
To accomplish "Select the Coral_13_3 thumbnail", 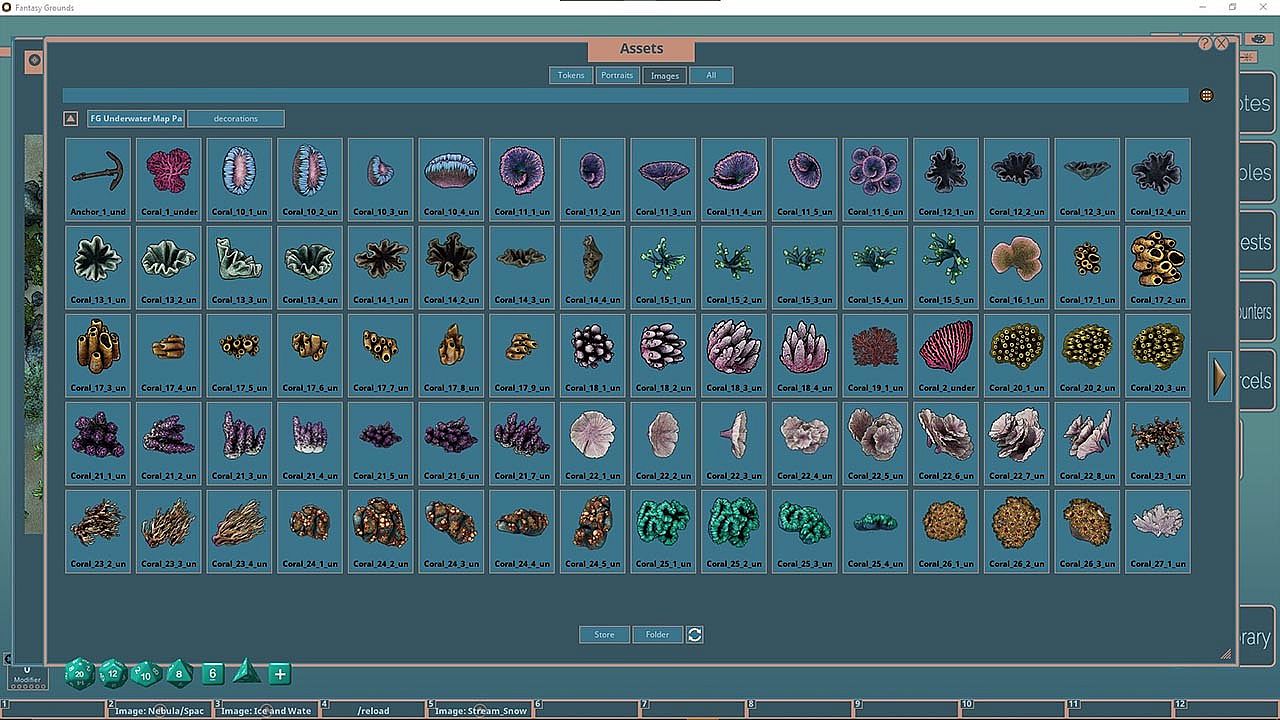I will [x=239, y=267].
